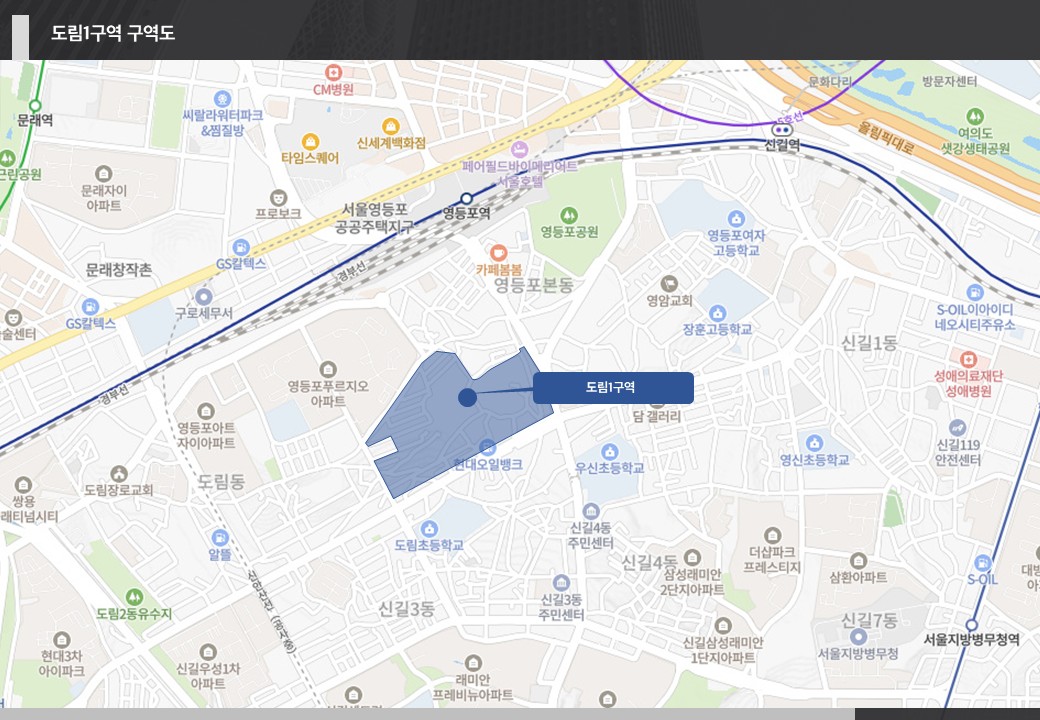Click the 영등포공원 park tree icon
The width and height of the screenshot is (1040, 720).
(x=568, y=215)
